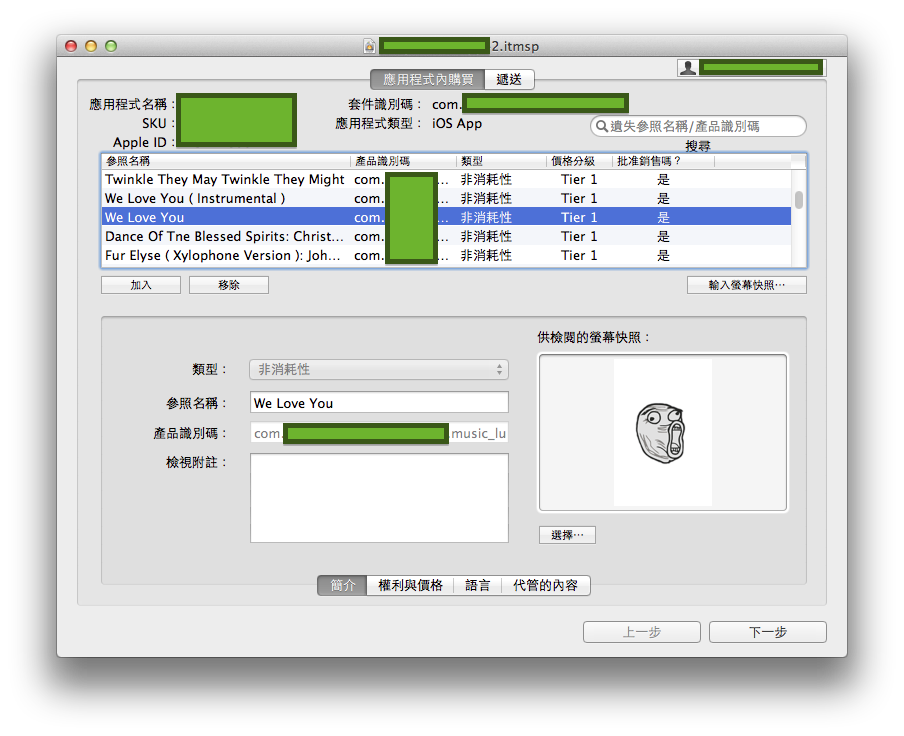The height and width of the screenshot is (736, 904).
Task: Open the 代管的內容 tab
Action: pyautogui.click(x=545, y=586)
